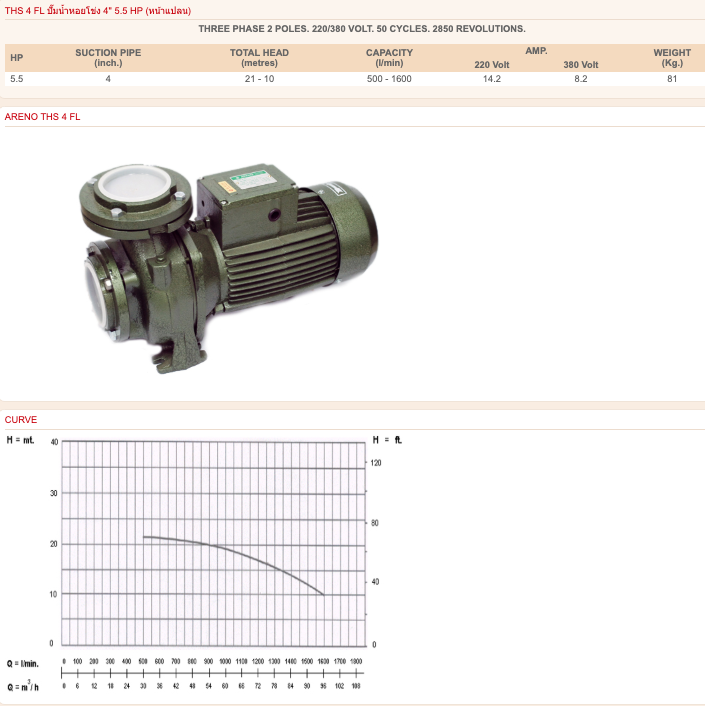
Task: Click the Q = l/min. axis label
Action: [x=23, y=664]
